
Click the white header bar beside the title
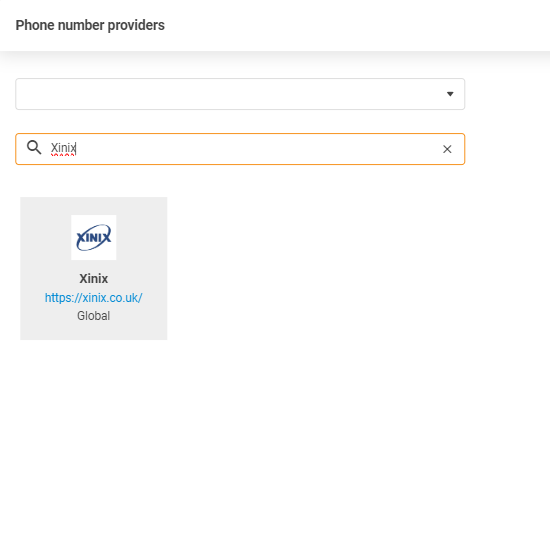(x=351, y=25)
